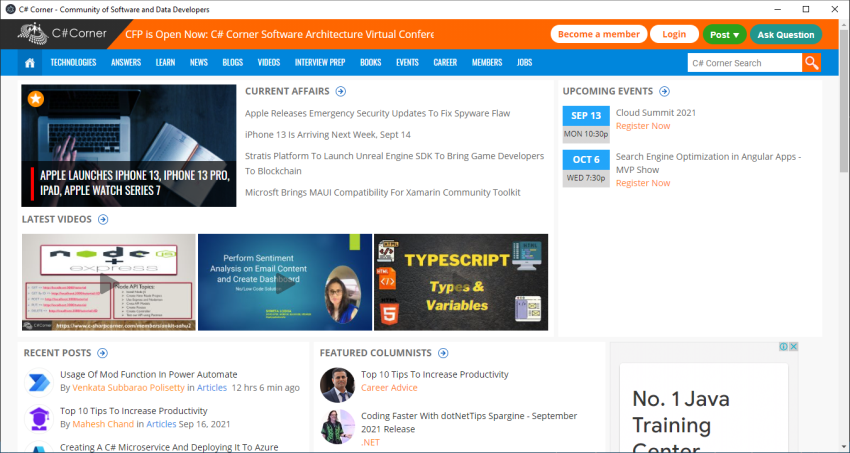Open Latest Videos arrow icon

tap(103, 219)
